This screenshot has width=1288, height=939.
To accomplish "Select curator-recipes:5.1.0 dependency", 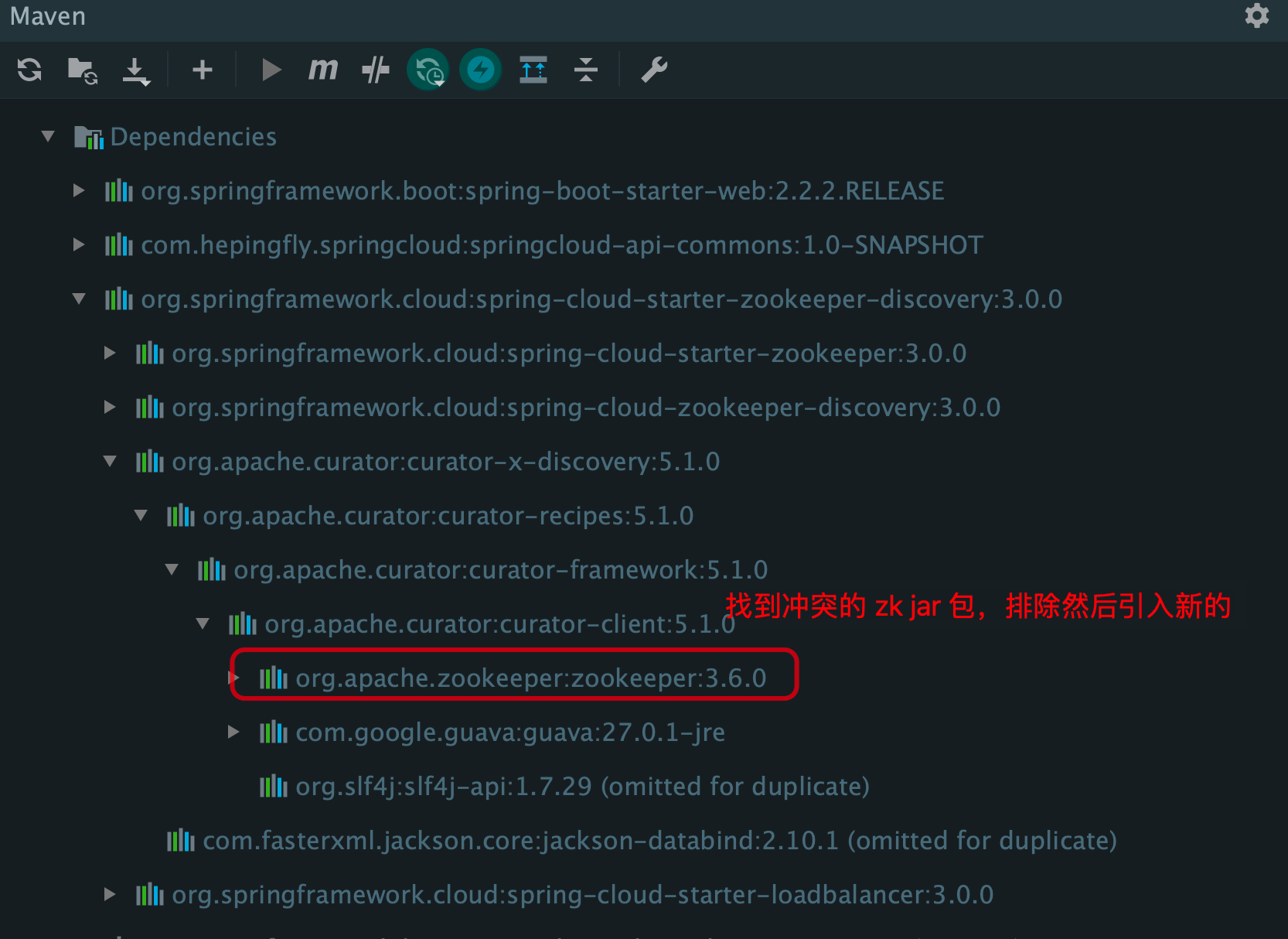I will pos(448,516).
